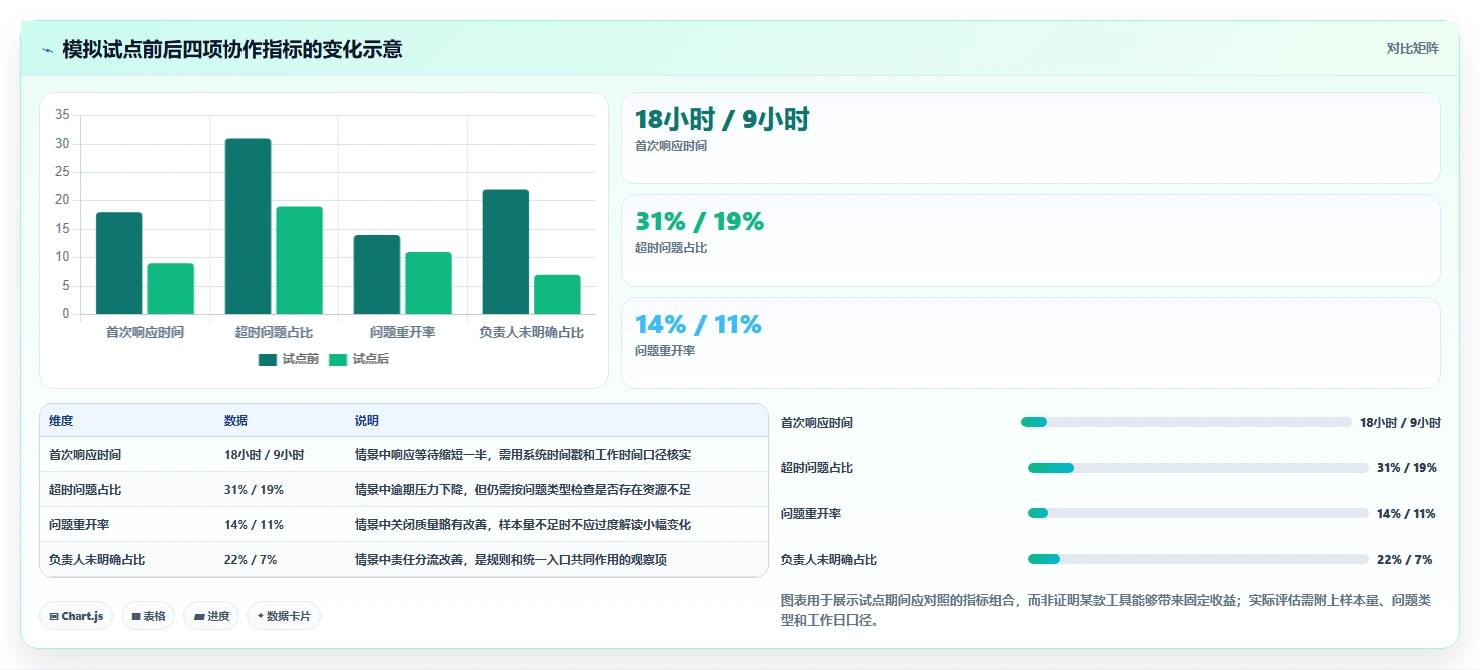Click the 试点后 bar for 负责人未明确占比
Viewport: 1480px width, 670px height.
pyautogui.click(x=557, y=294)
